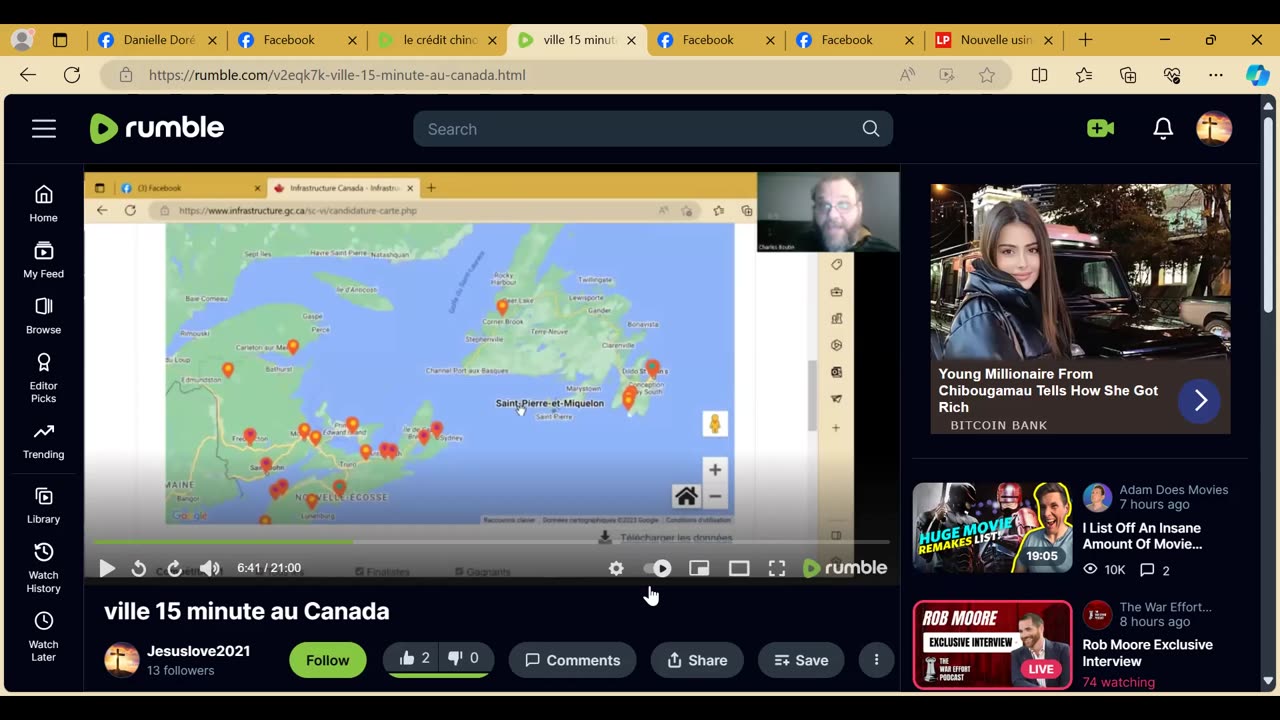The image size is (1280, 720).
Task: Click the Jesuslove2021 channel avatar
Action: (x=122, y=660)
